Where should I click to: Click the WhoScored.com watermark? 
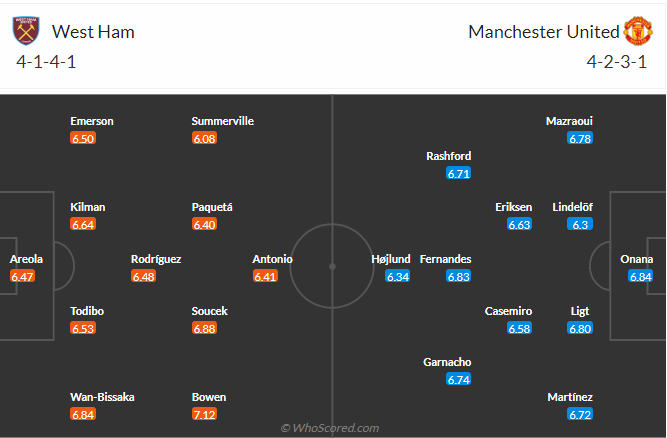point(330,428)
